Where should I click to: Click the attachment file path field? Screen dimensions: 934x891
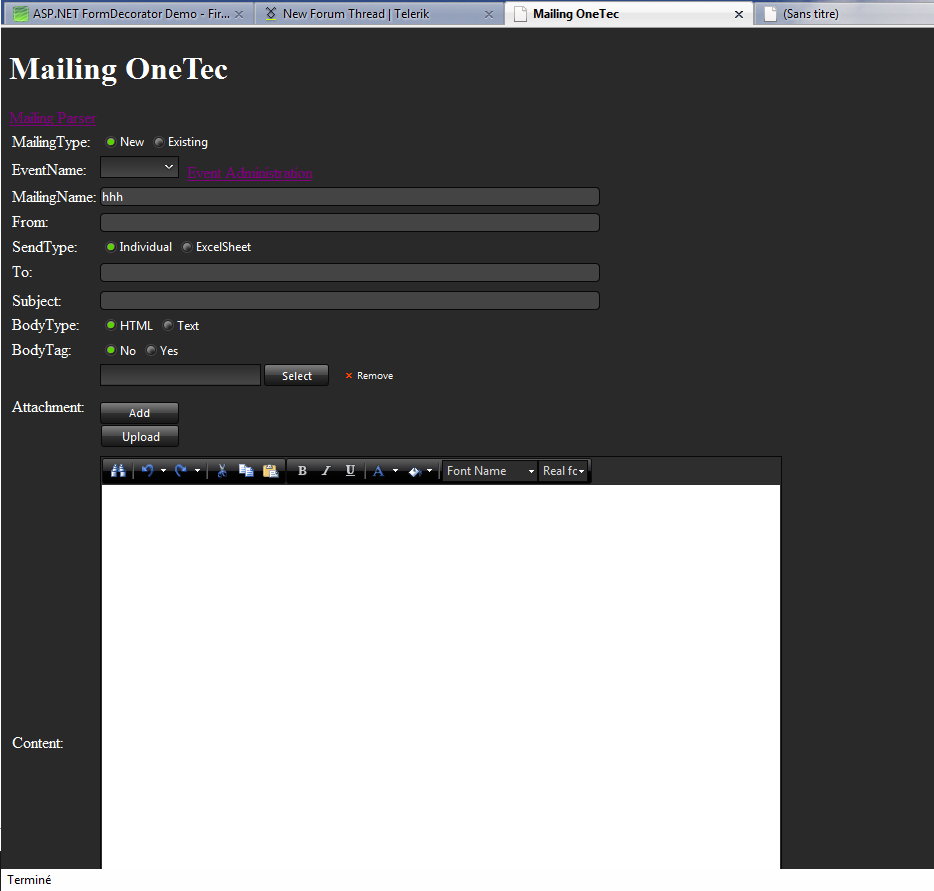[180, 375]
